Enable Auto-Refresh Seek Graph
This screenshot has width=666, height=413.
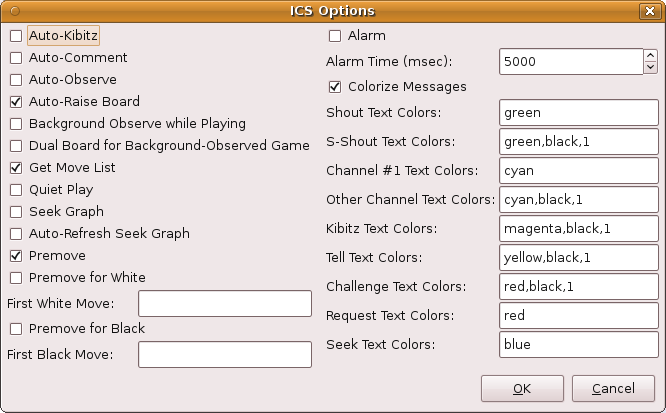point(16,234)
